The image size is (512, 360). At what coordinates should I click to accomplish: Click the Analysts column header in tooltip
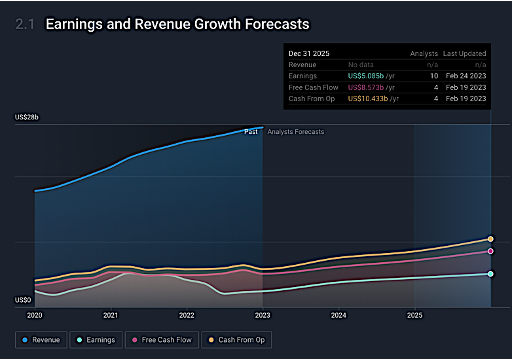pyautogui.click(x=424, y=53)
